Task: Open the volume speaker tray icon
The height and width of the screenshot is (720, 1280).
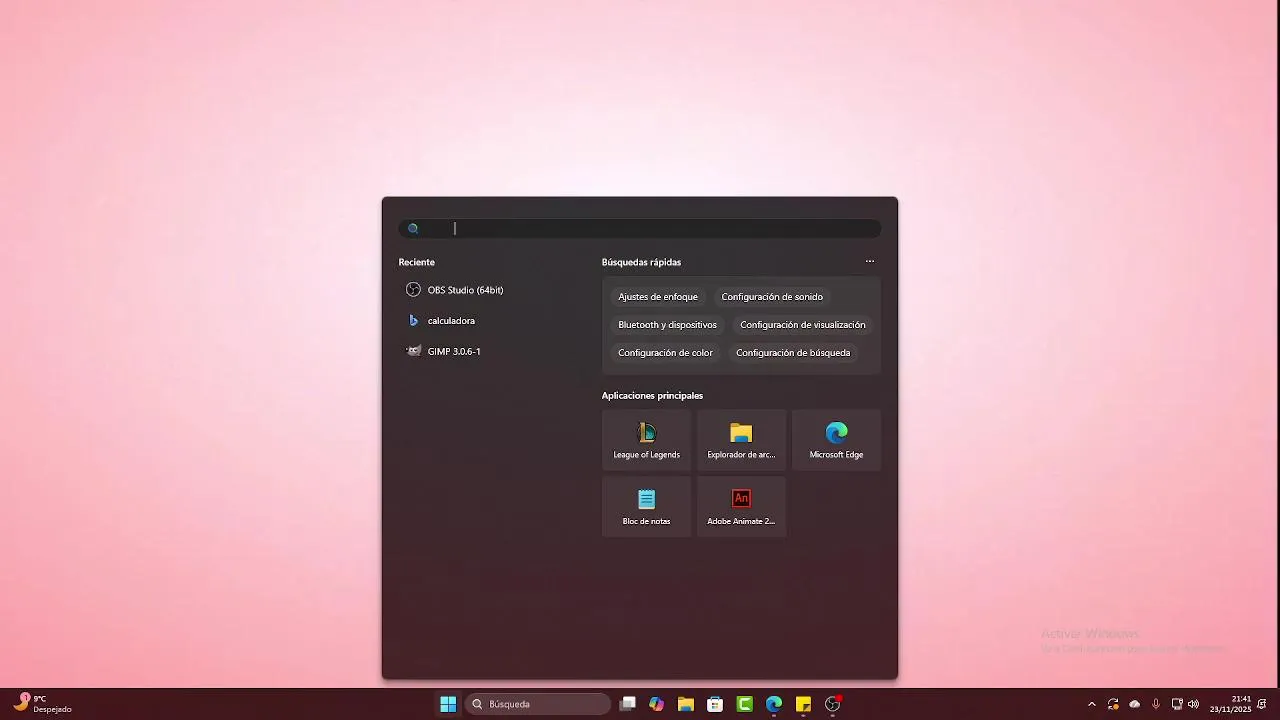Action: click(1193, 704)
